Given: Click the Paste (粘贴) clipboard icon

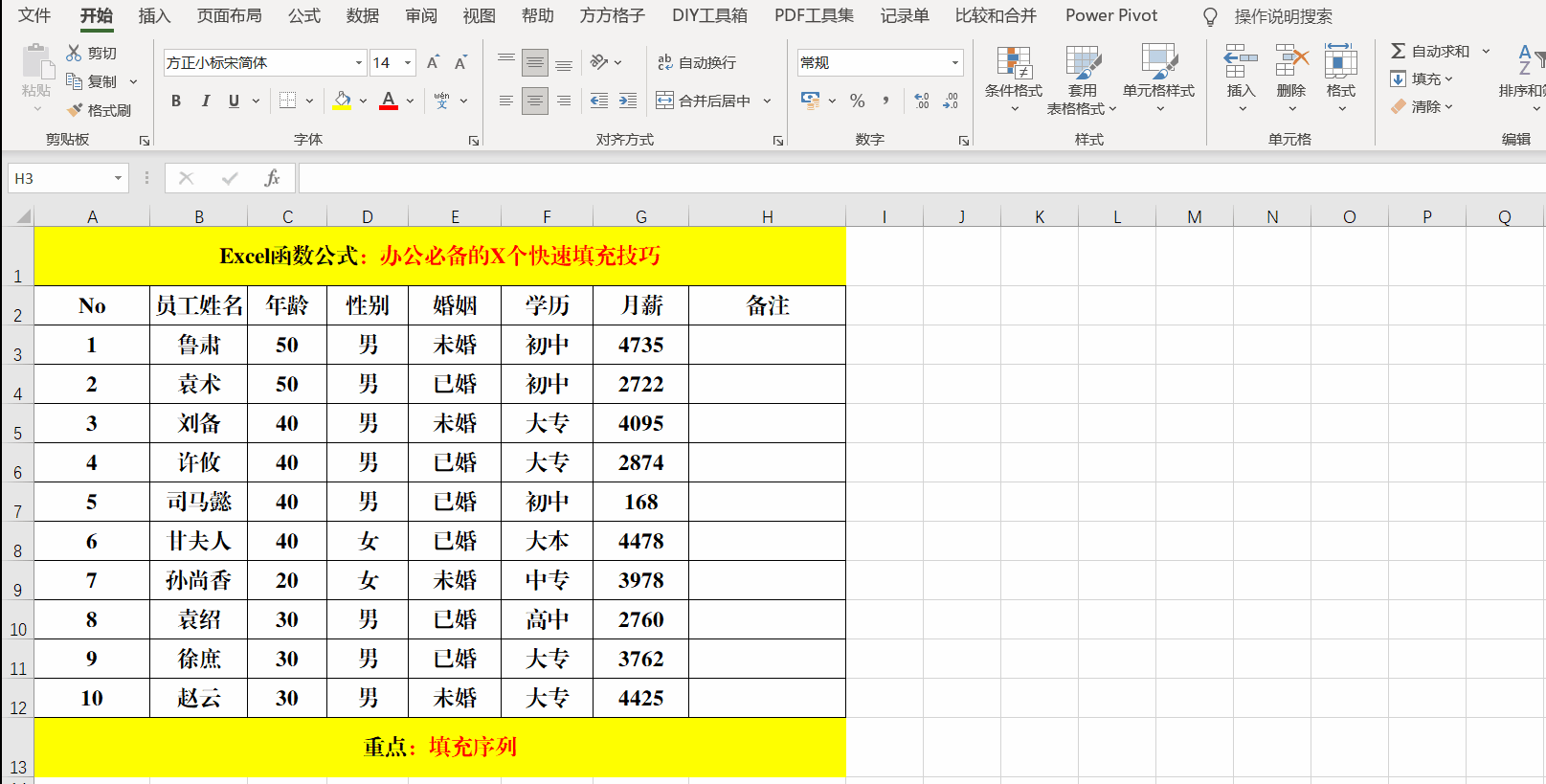Looking at the screenshot, I should pos(37,61).
